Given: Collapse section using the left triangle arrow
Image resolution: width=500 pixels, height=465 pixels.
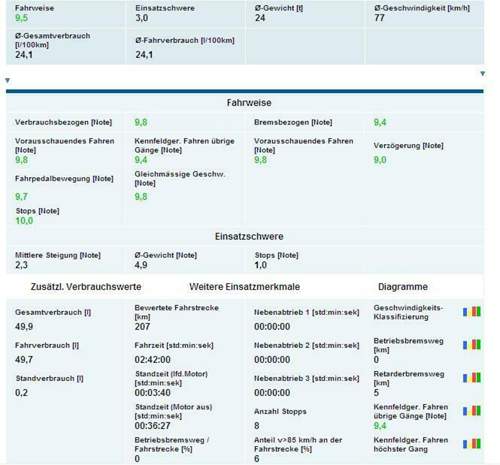Looking at the screenshot, I should coord(8,80).
